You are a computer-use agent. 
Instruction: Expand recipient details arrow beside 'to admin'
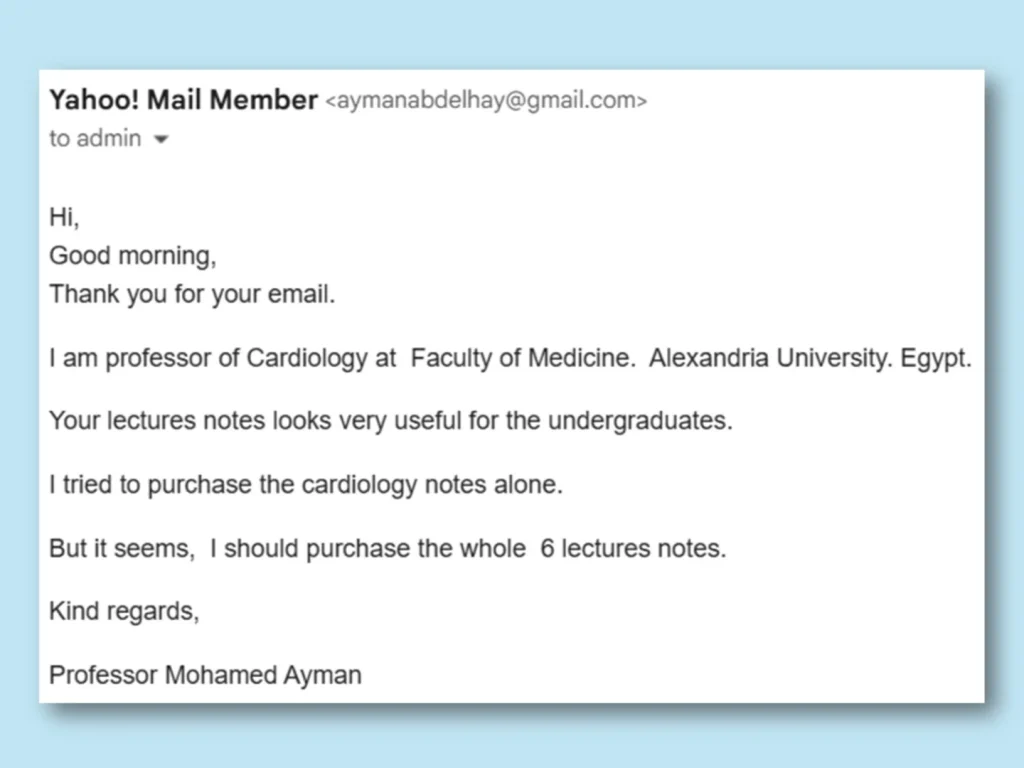[x=161, y=139]
